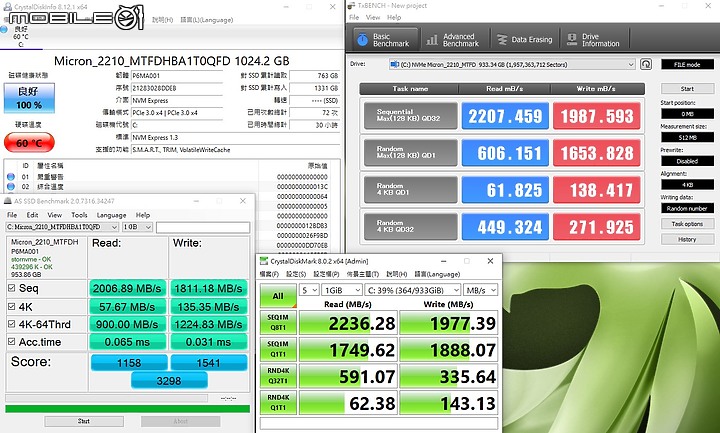Click the red 60 °C temperature indicator

tap(29, 143)
